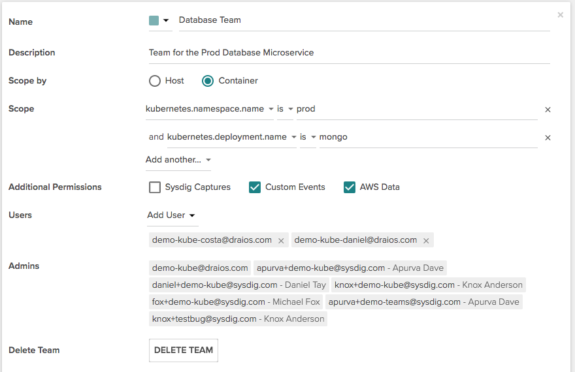Click the team Description text field
575x372 pixels.
(x=349, y=53)
